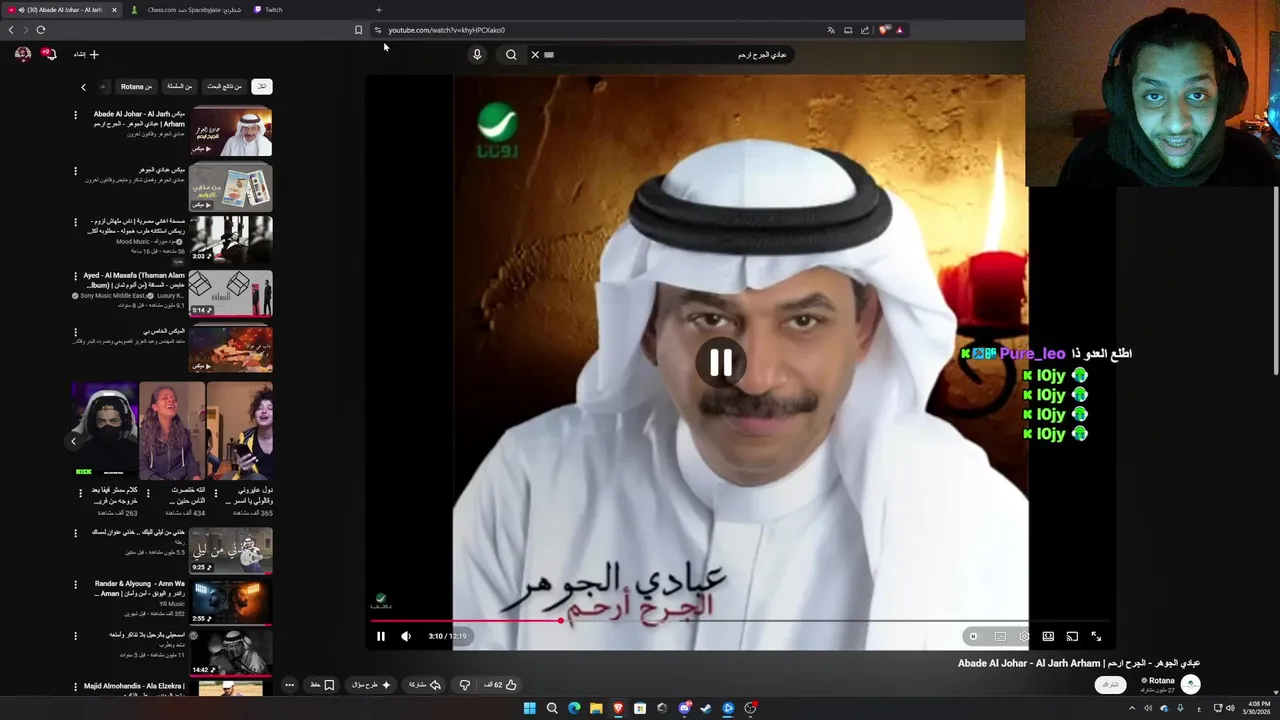Click the Create plus button
The width and height of the screenshot is (1280, 720).
[x=87, y=54]
